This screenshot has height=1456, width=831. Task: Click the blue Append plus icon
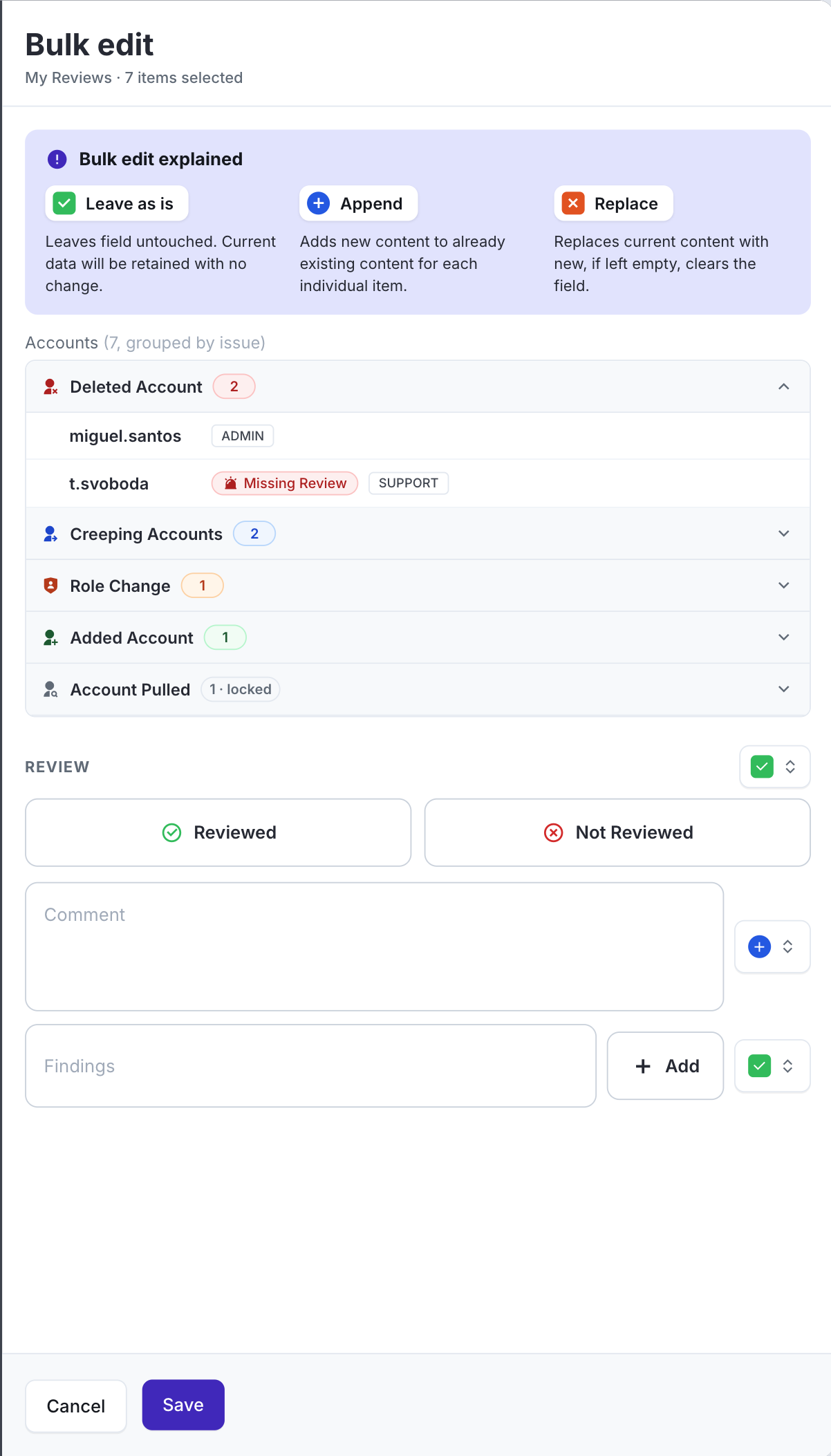click(318, 204)
